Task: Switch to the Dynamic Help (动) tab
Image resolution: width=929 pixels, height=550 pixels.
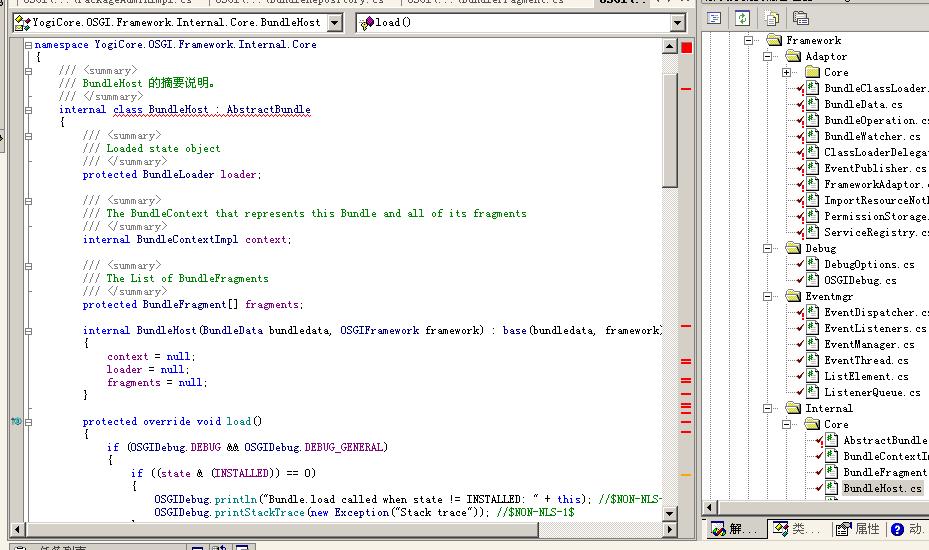Action: [908, 529]
